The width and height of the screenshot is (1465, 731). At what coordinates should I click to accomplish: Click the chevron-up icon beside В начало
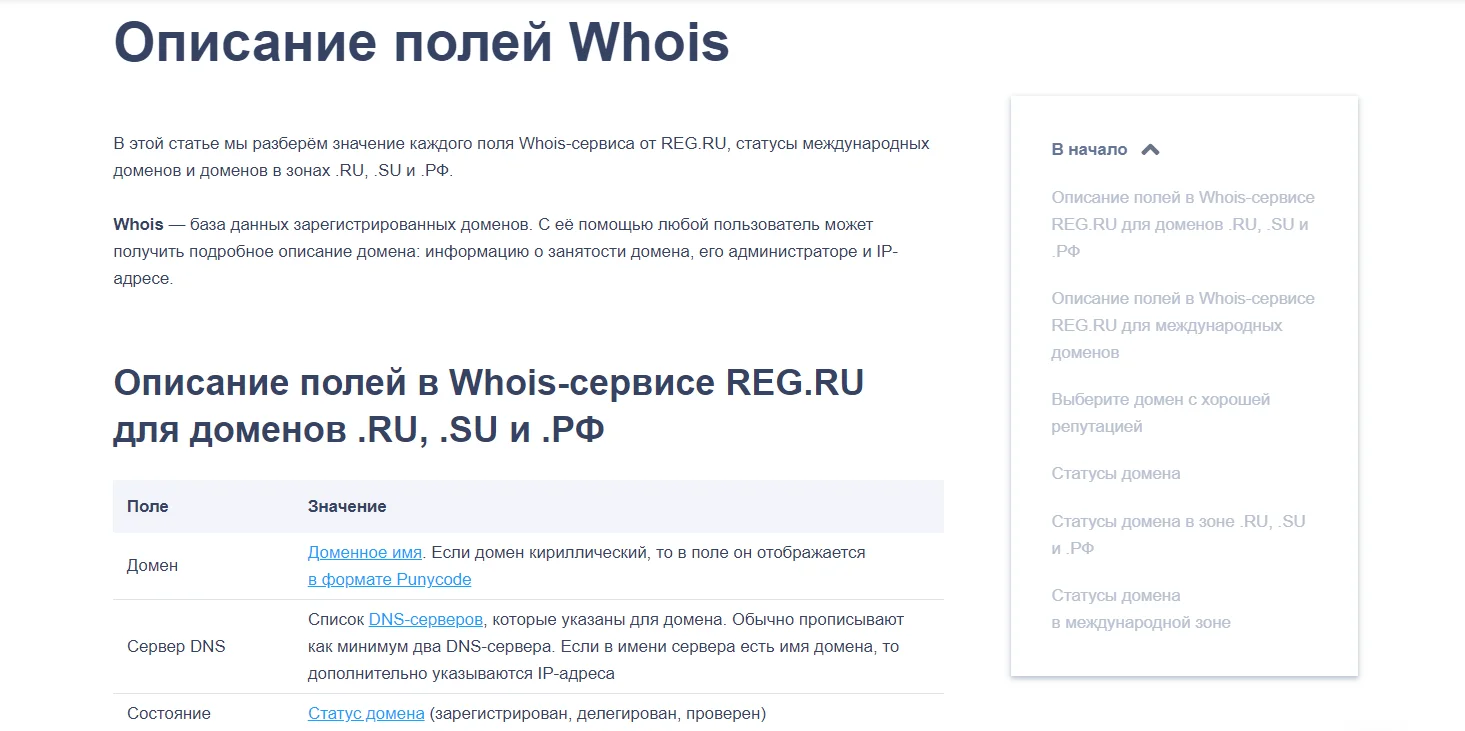1150,150
